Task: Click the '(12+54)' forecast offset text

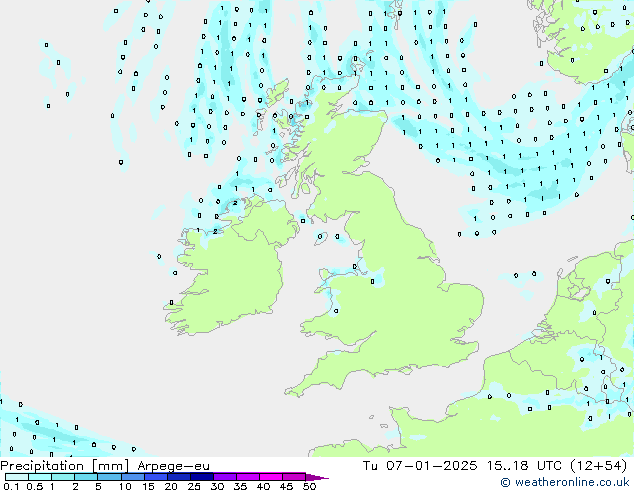Action: click(x=599, y=466)
